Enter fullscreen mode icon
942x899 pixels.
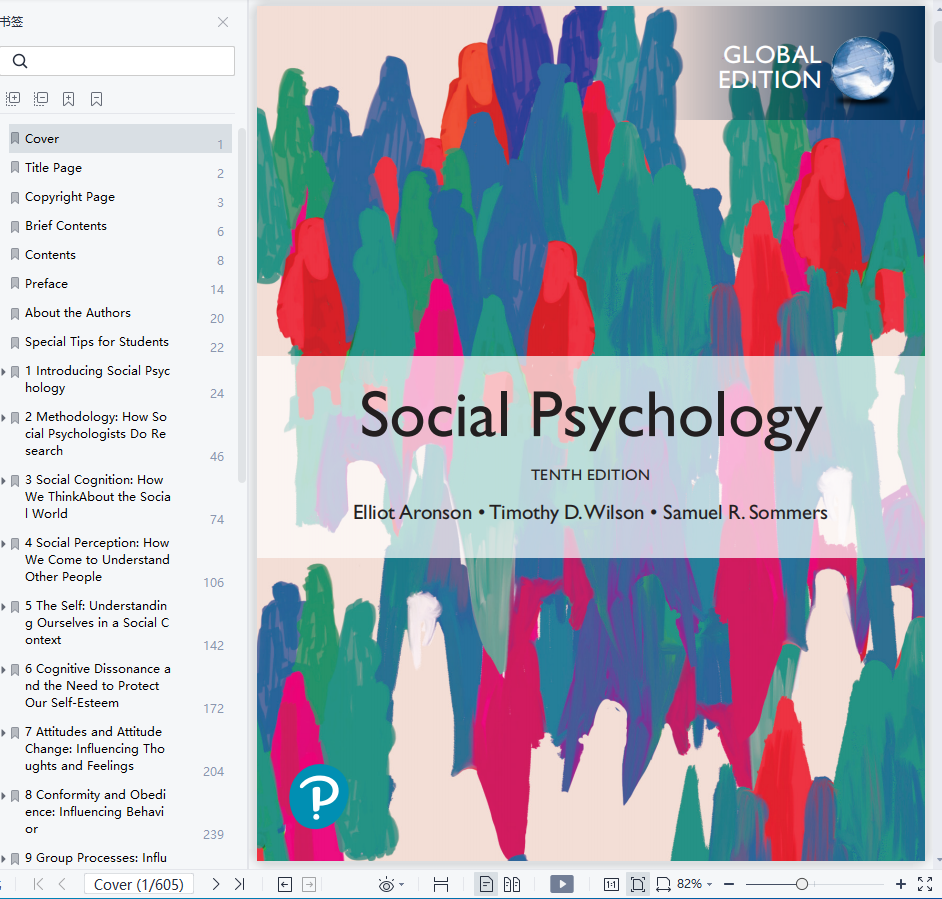[x=925, y=884]
